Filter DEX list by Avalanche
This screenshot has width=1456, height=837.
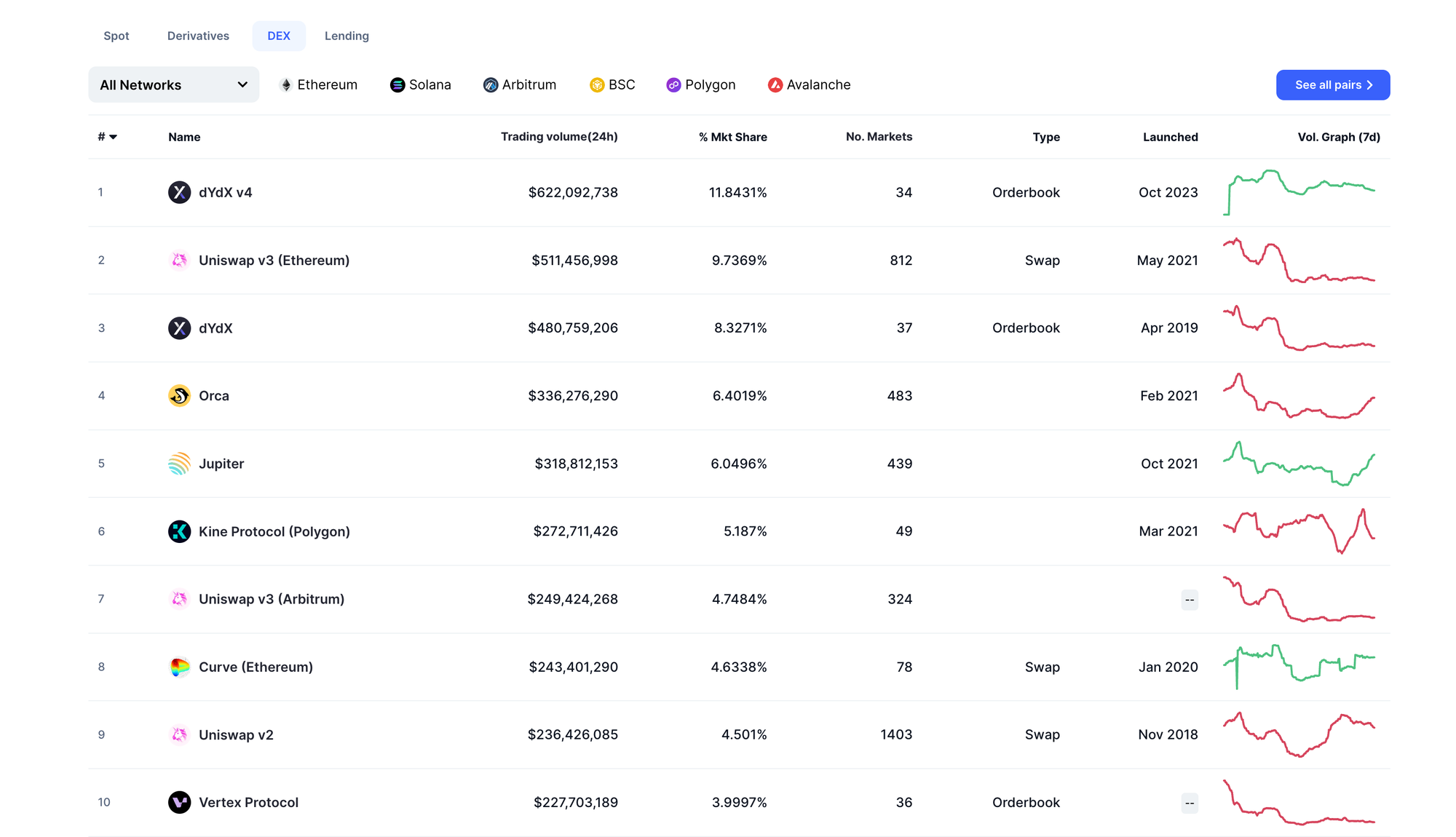809,85
